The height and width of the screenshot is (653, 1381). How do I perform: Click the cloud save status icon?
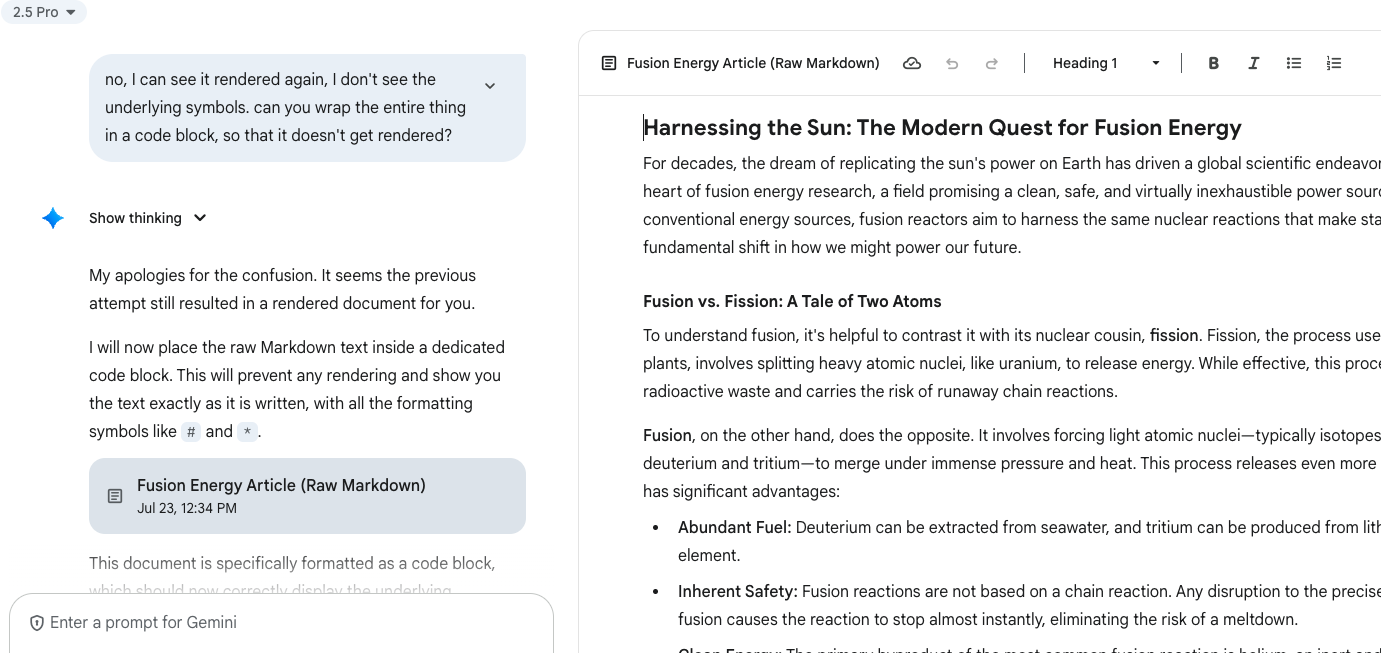[x=911, y=63]
